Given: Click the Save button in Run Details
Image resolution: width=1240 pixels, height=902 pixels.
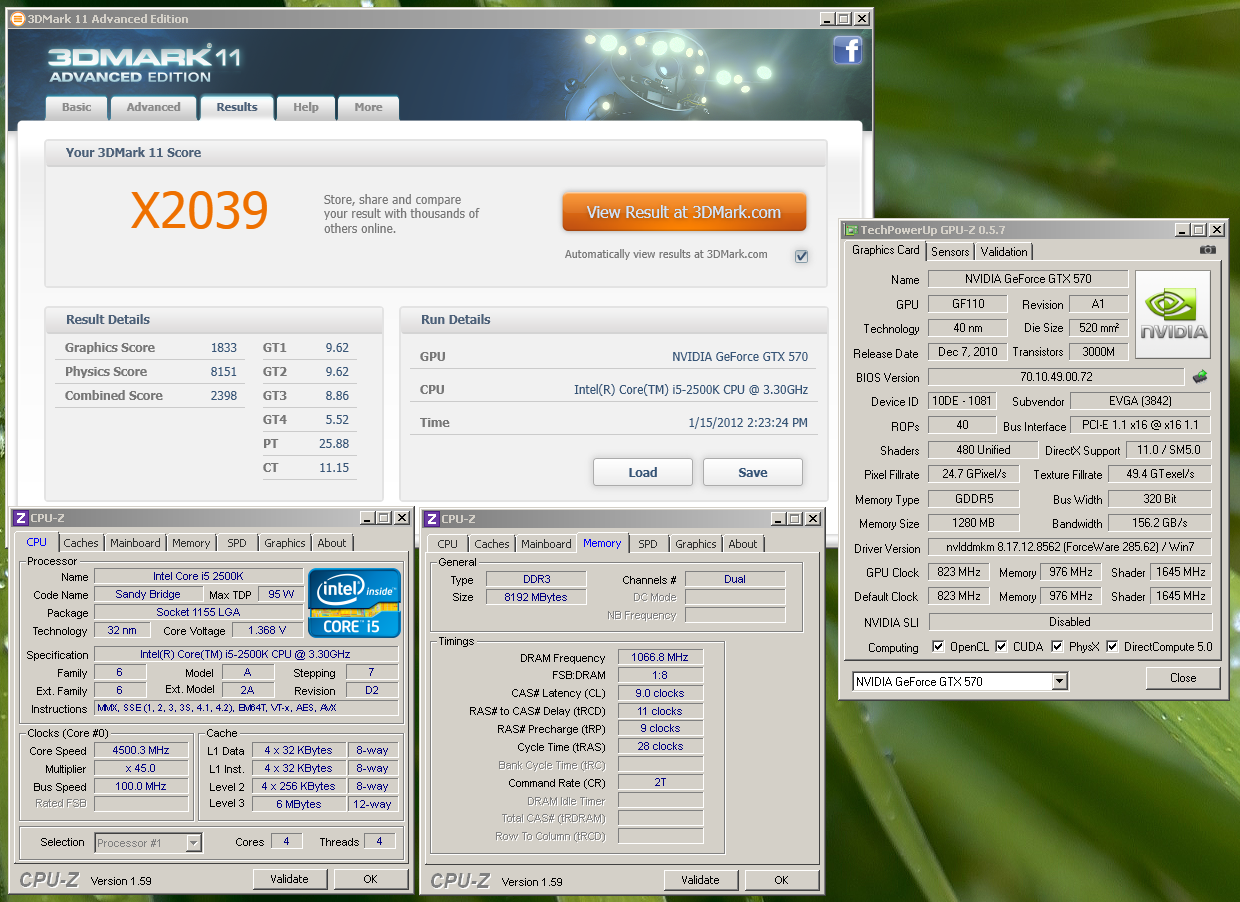Looking at the screenshot, I should click(x=753, y=472).
